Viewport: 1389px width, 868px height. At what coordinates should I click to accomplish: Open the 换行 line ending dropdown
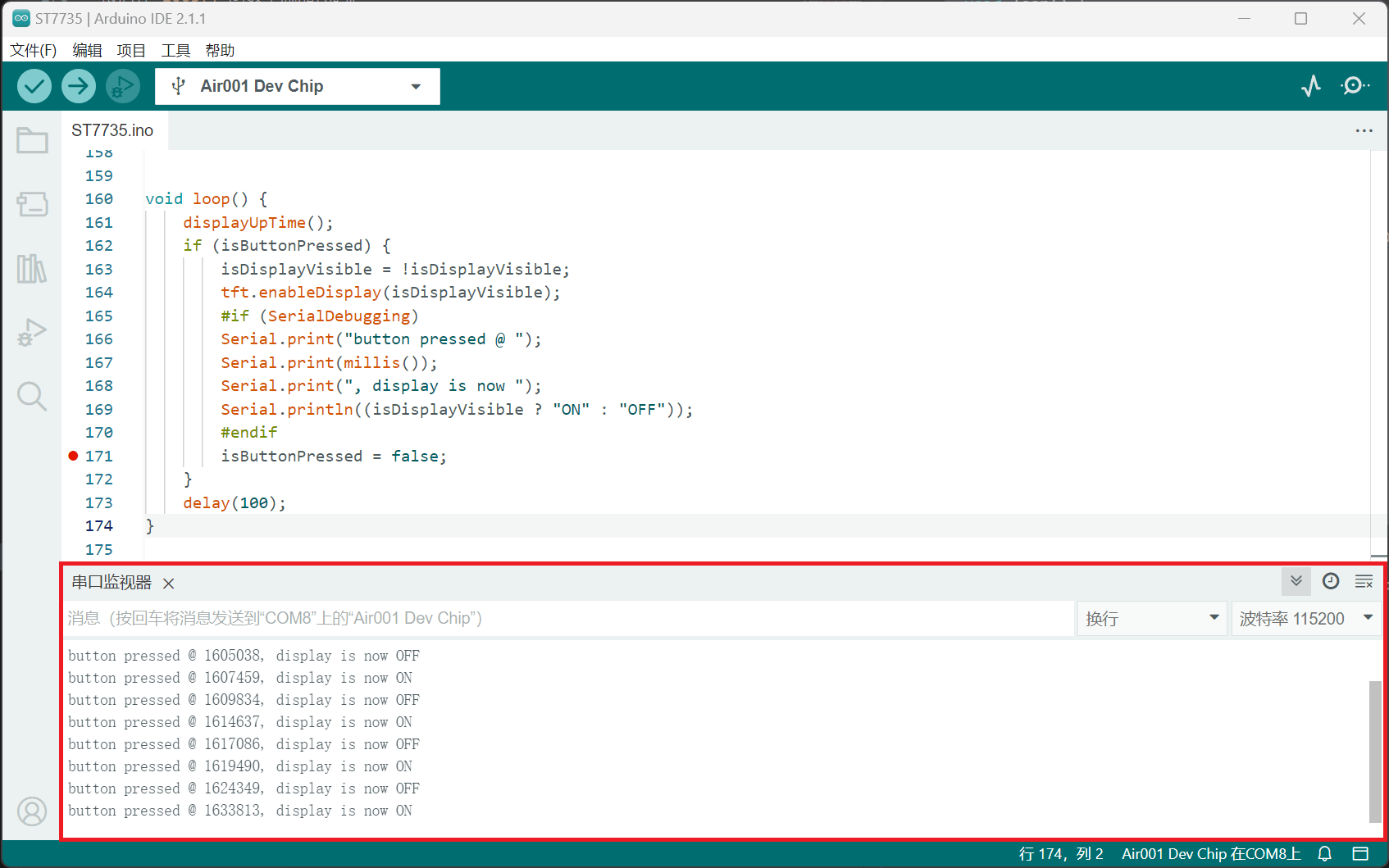(x=1152, y=618)
